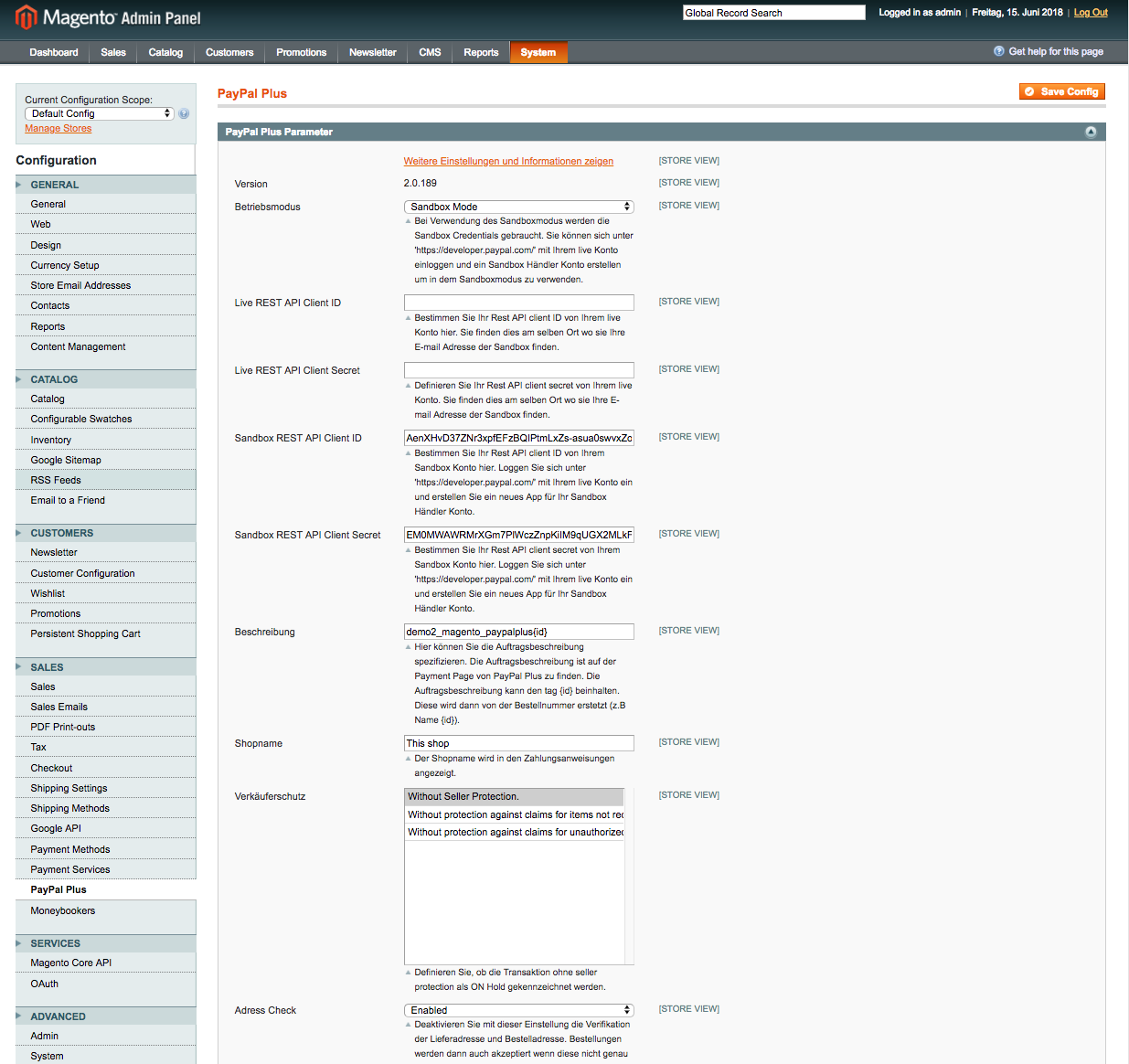Open the Current Configuration Scope dropdown

tap(99, 114)
